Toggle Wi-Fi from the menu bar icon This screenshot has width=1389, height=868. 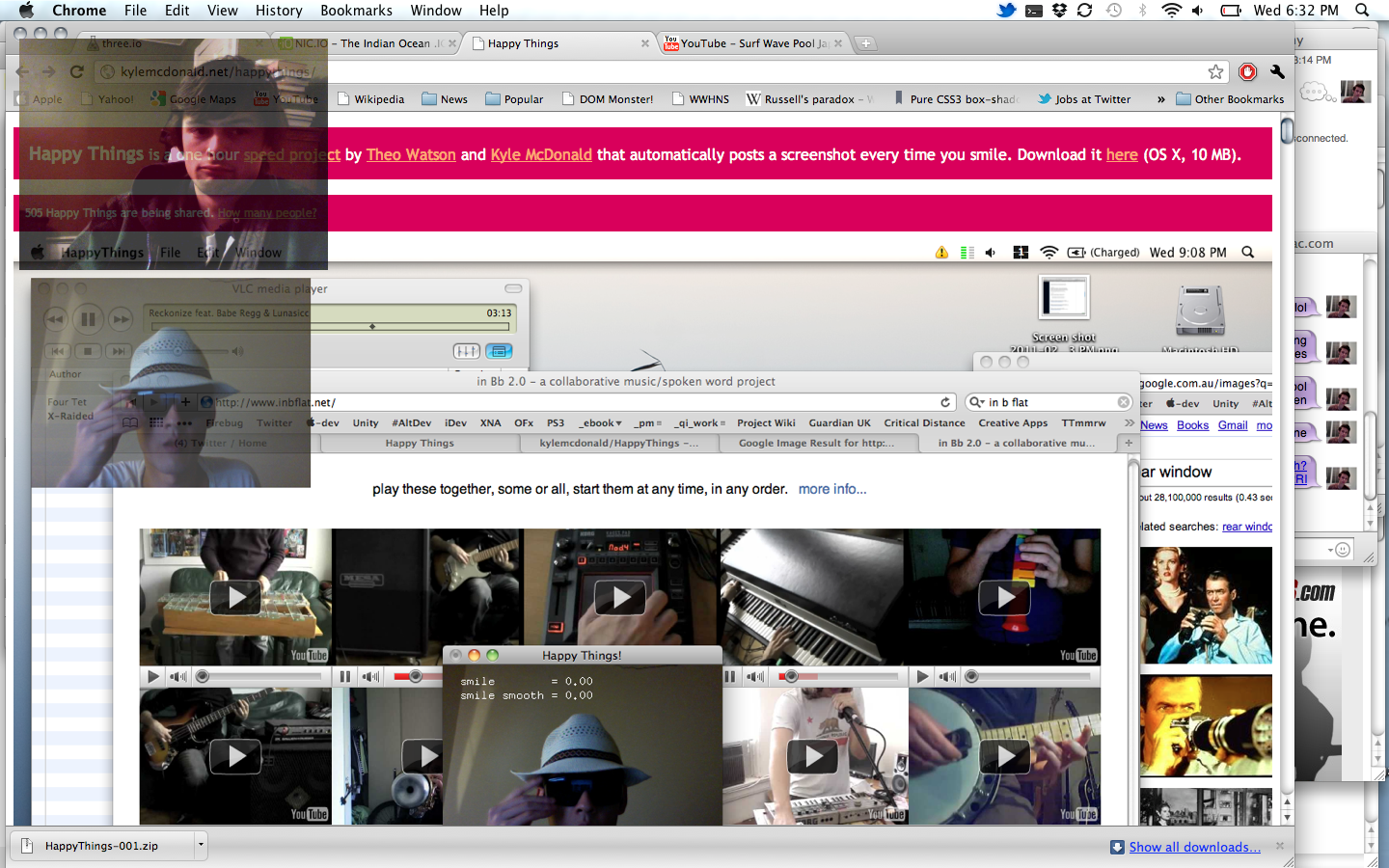point(1171,11)
